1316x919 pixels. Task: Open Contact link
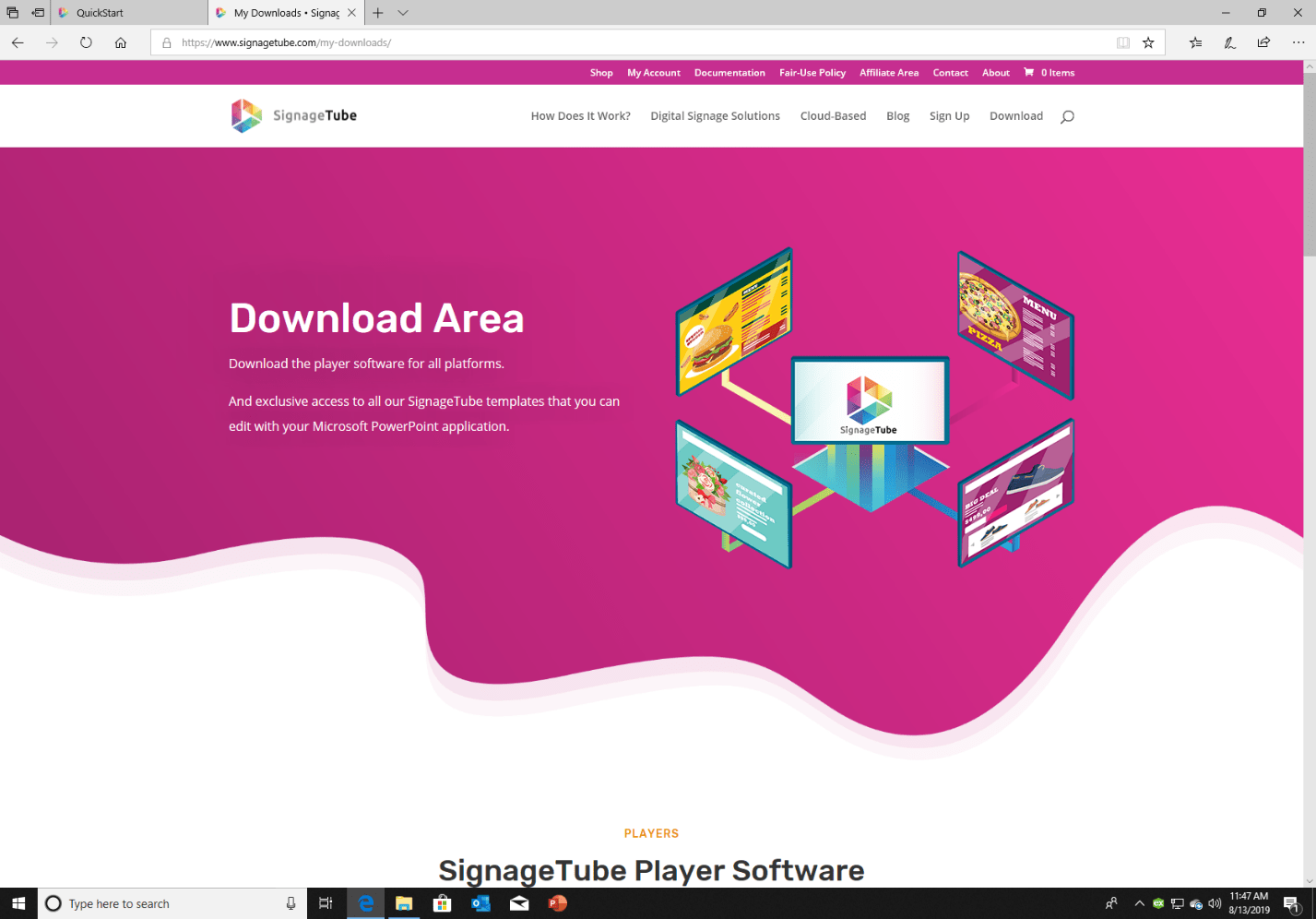point(950,73)
